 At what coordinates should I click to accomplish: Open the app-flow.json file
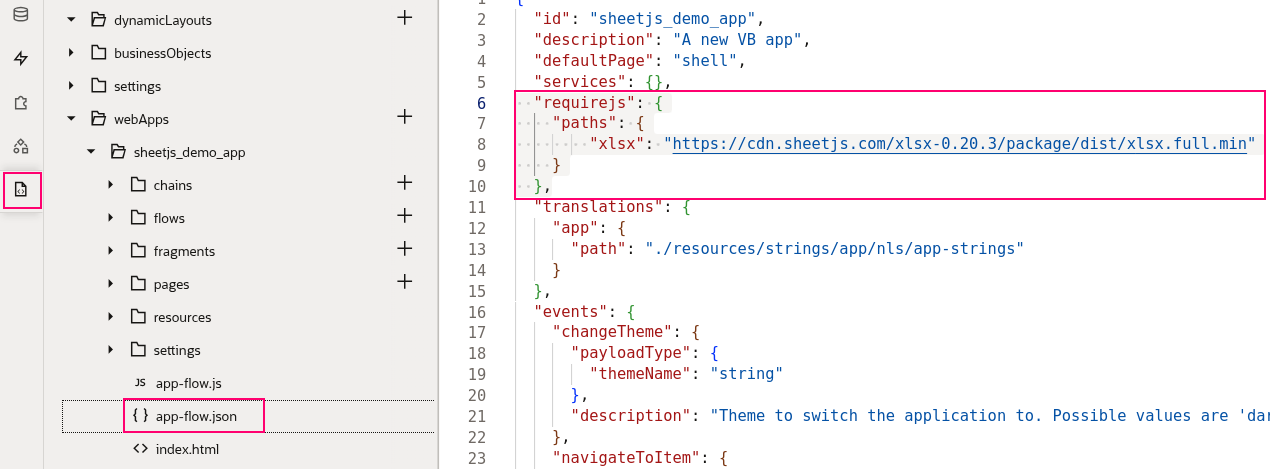point(194,416)
